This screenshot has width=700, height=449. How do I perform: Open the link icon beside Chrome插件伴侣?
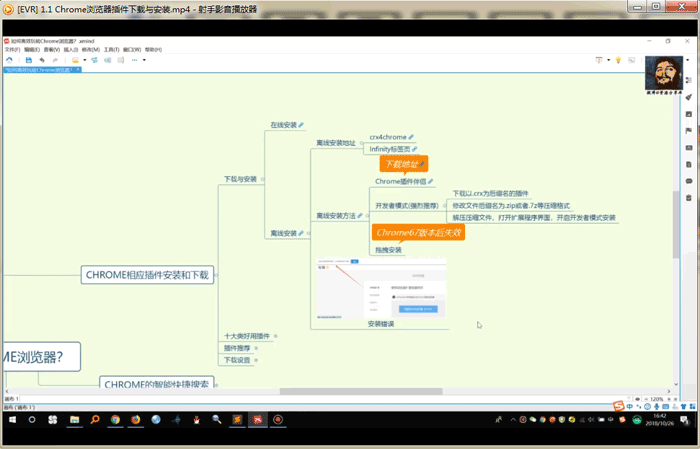click(x=430, y=181)
